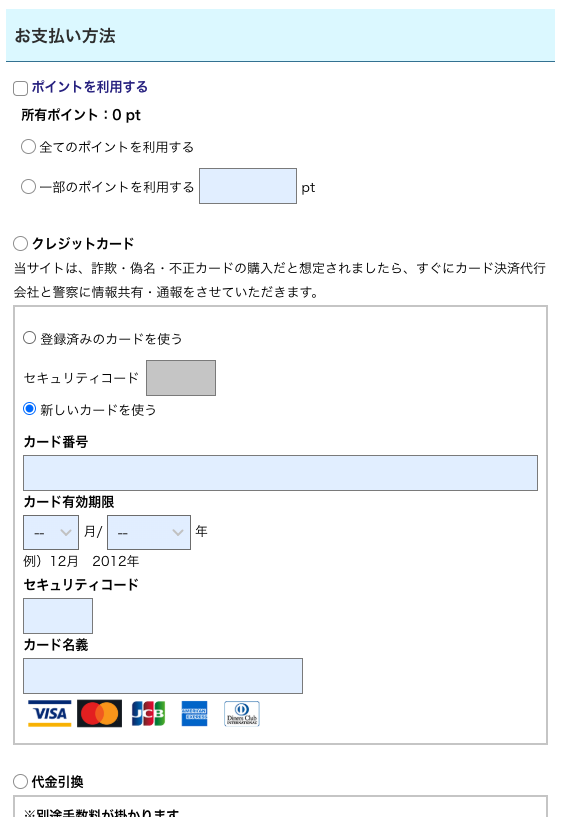Choose クレジットカード payment method
Screen dimensions: 564x817
pyautogui.click(x=20, y=243)
